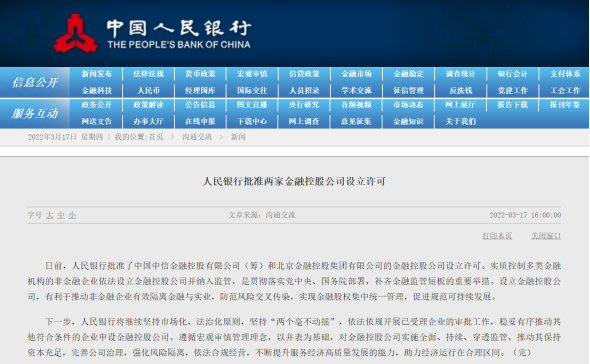Screen dimensions: 590x364
Task: Open 关于我们 page
Action: [461, 121]
